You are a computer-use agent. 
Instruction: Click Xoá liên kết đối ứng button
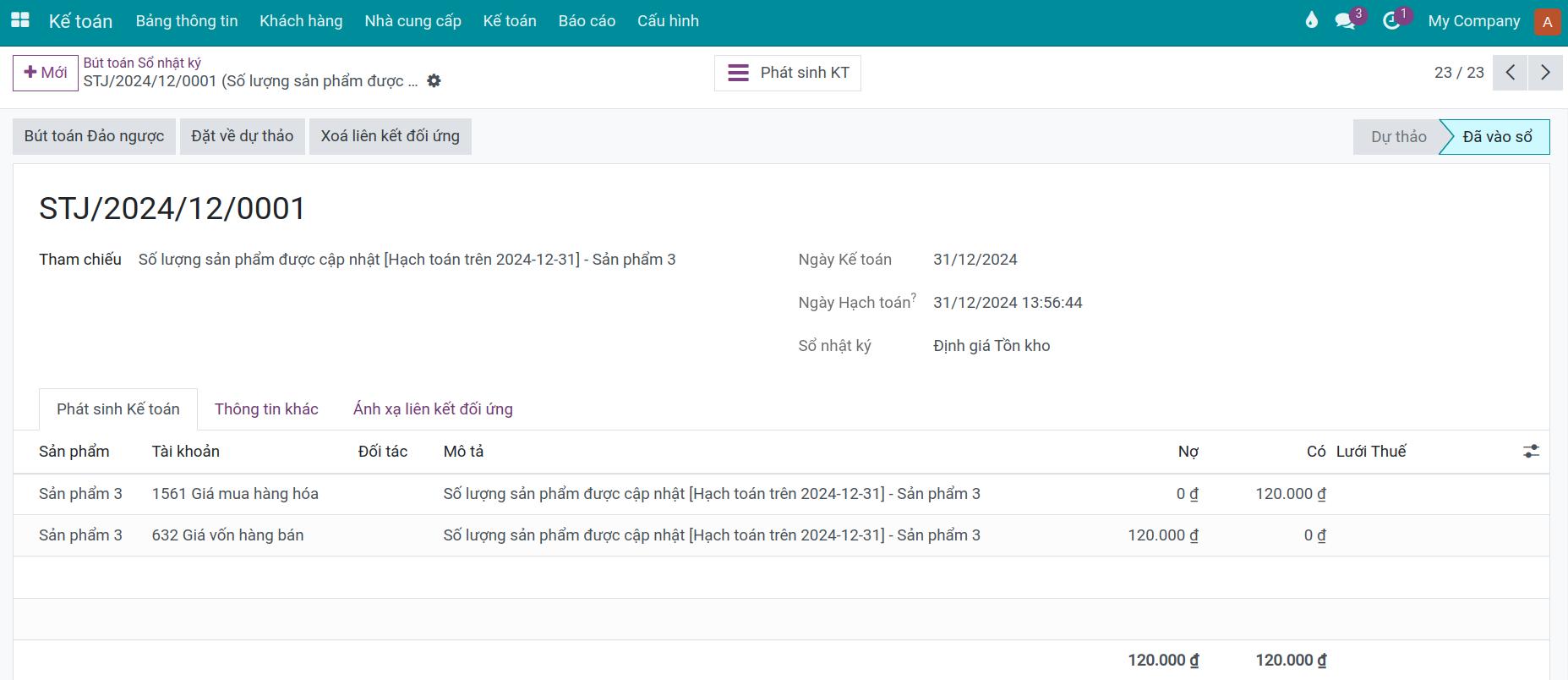point(391,136)
